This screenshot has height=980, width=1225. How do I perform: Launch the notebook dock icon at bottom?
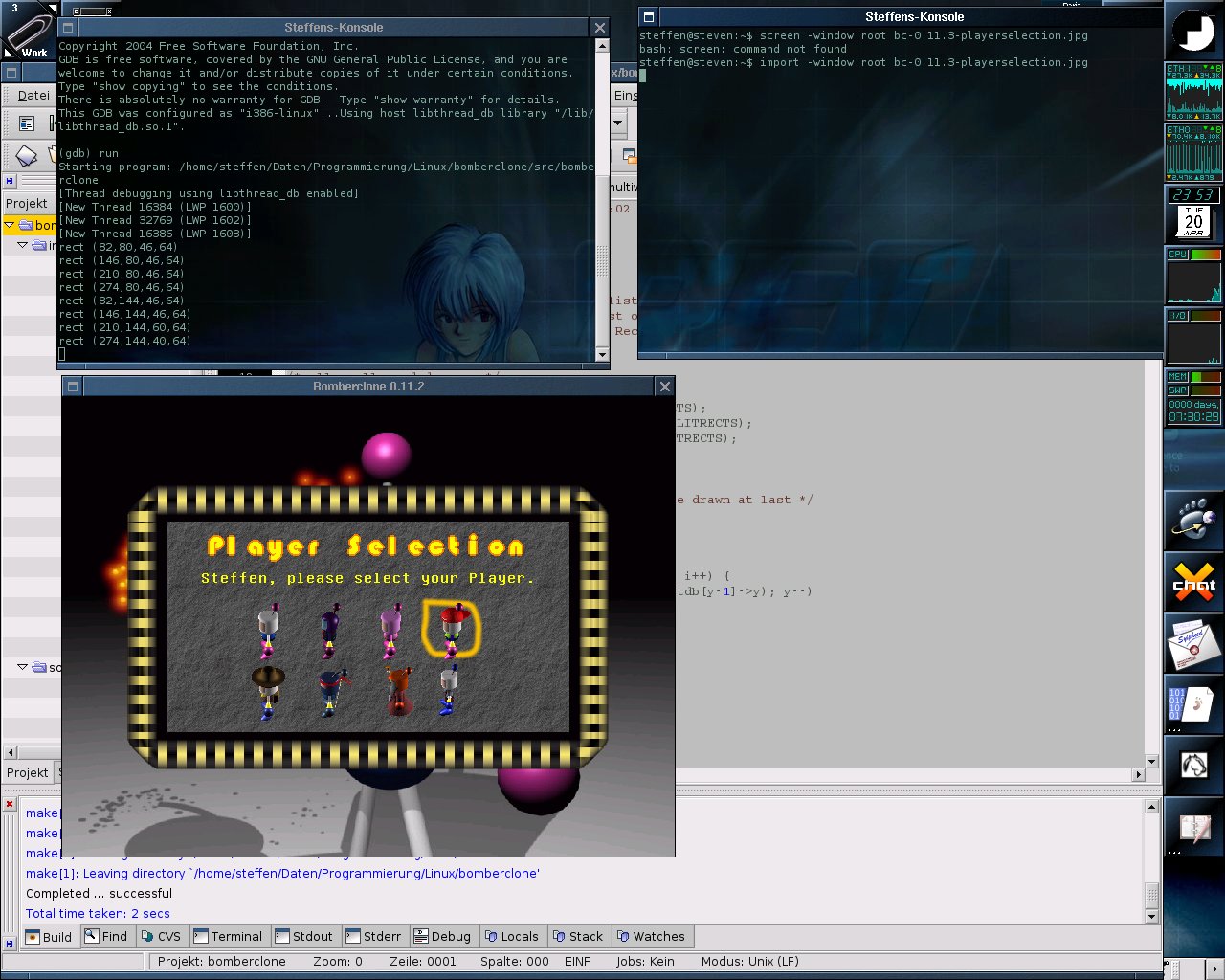(x=1193, y=827)
